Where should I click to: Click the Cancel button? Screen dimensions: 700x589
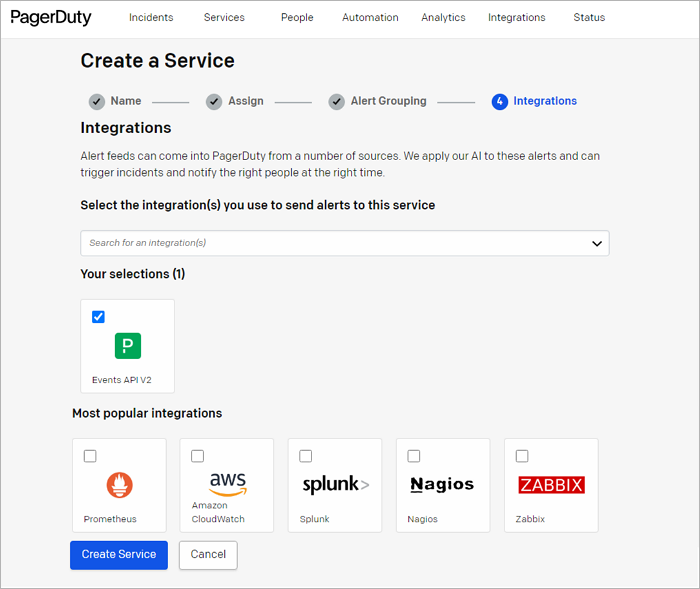pyautogui.click(x=208, y=555)
